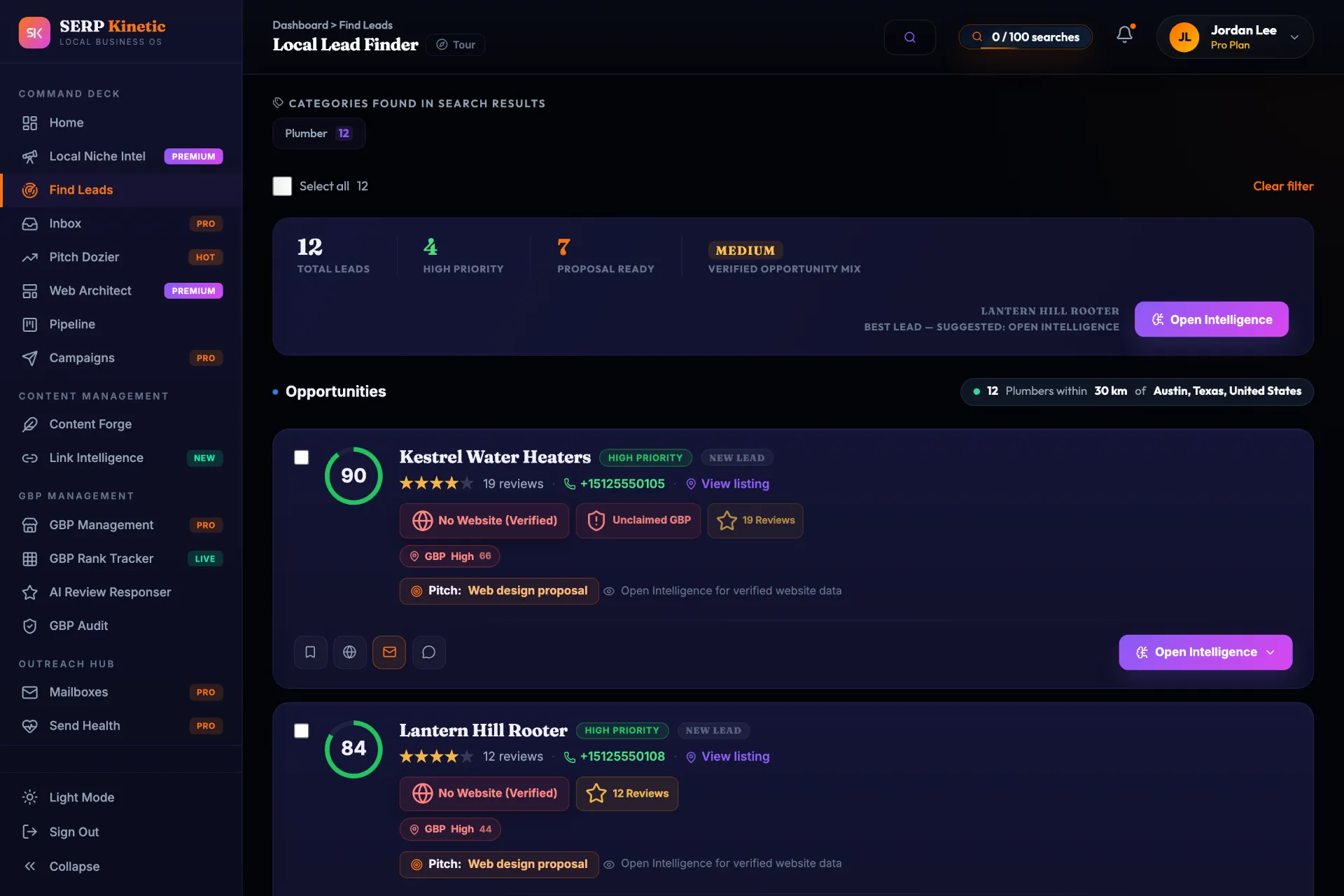Image resolution: width=1344 pixels, height=896 pixels.
Task: Open Campaigns in sidebar
Action: (121, 358)
